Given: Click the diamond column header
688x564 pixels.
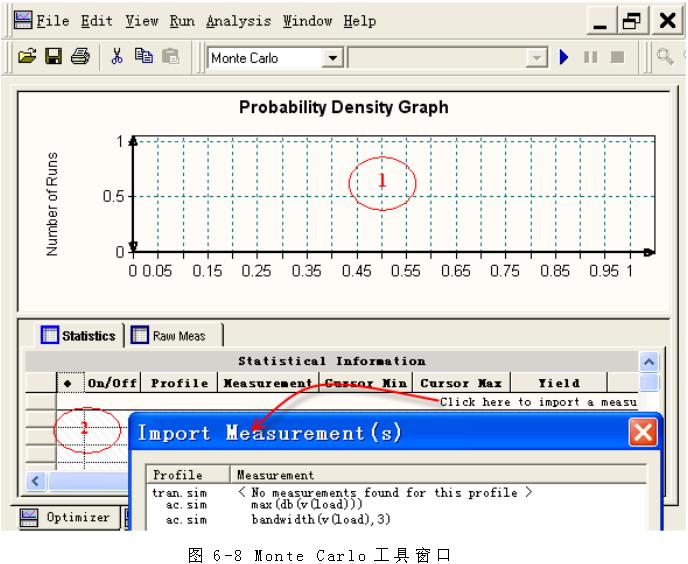Looking at the screenshot, I should [x=68, y=383].
